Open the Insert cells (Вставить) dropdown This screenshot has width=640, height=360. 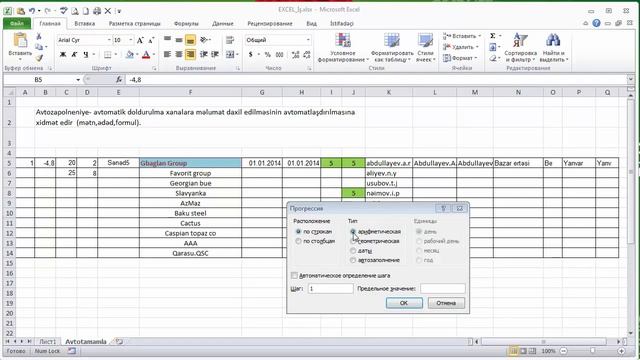(462, 36)
